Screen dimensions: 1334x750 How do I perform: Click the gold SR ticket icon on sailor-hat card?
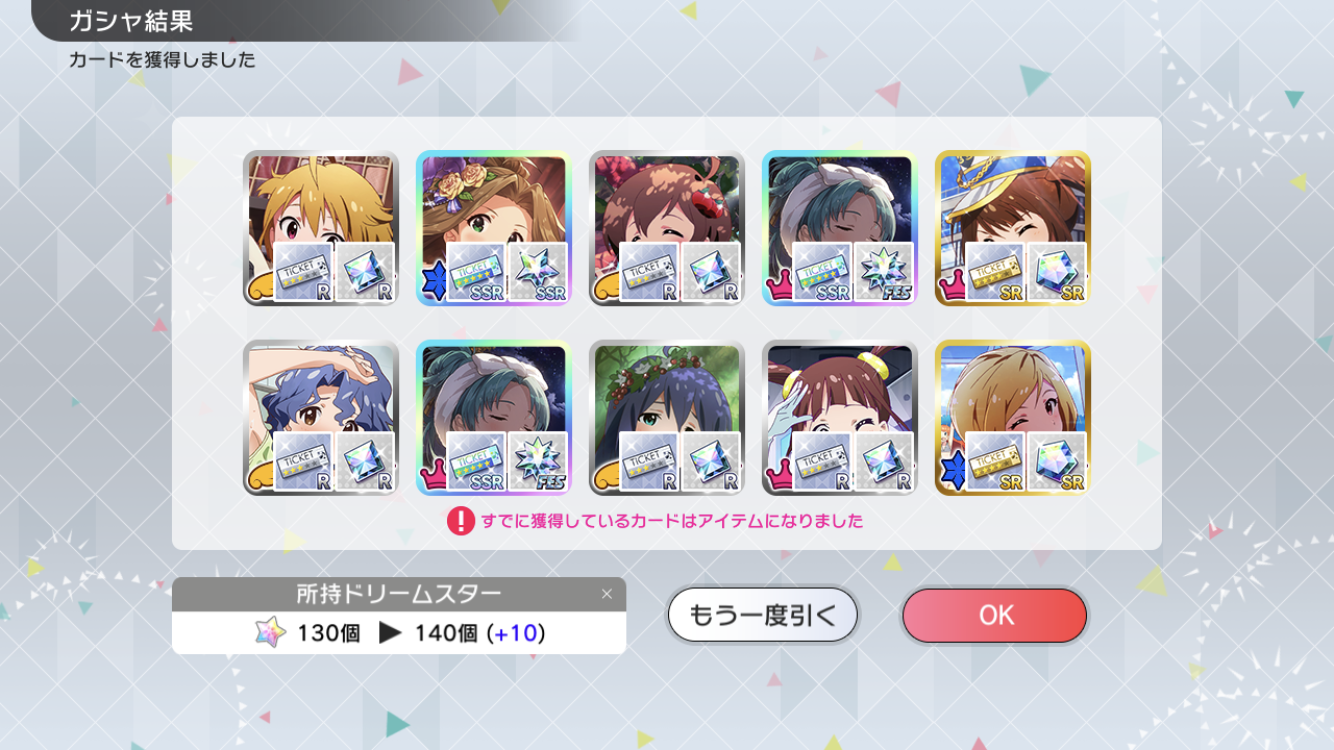[995, 272]
